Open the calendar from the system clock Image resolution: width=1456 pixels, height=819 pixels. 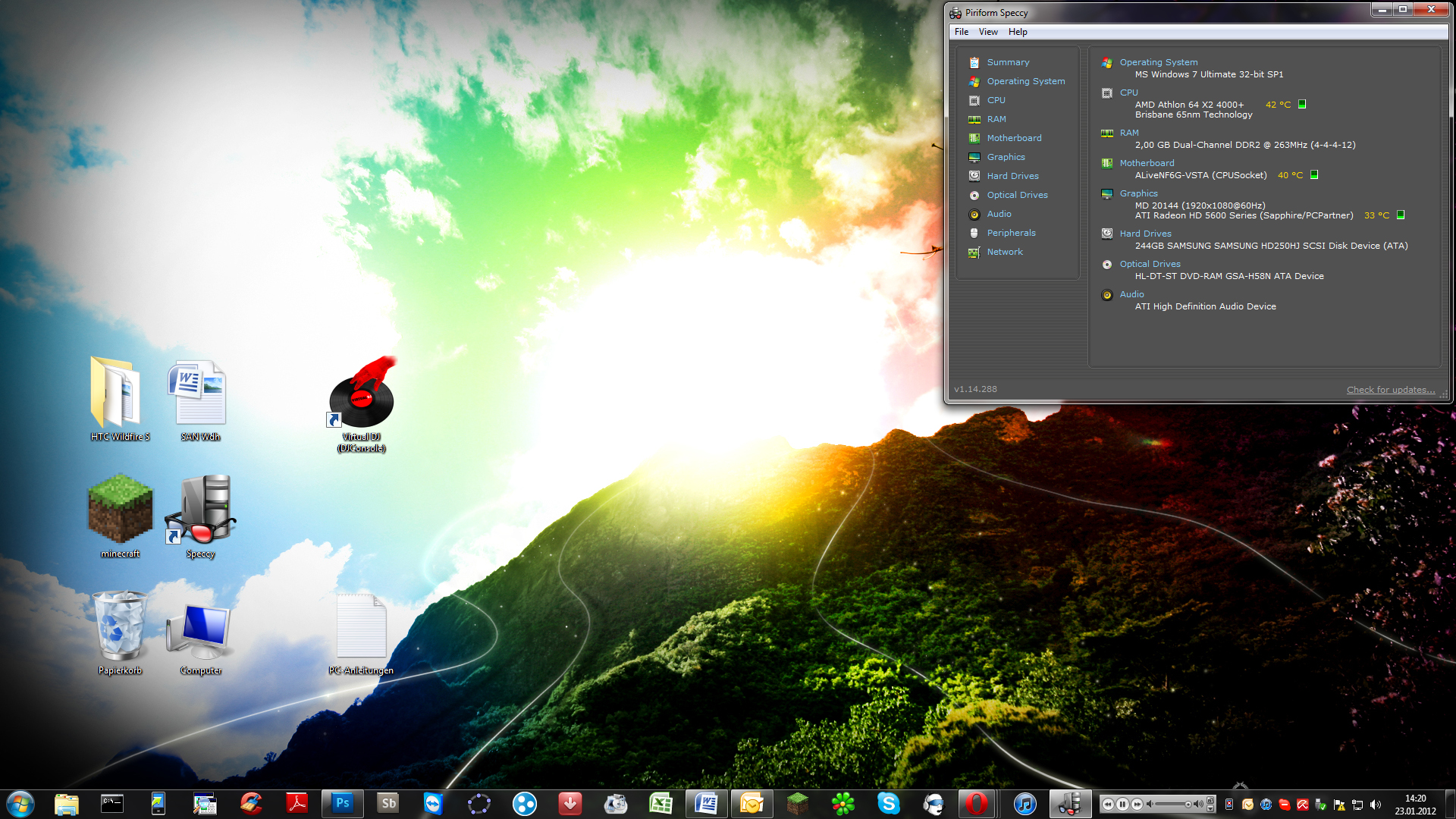(x=1414, y=805)
